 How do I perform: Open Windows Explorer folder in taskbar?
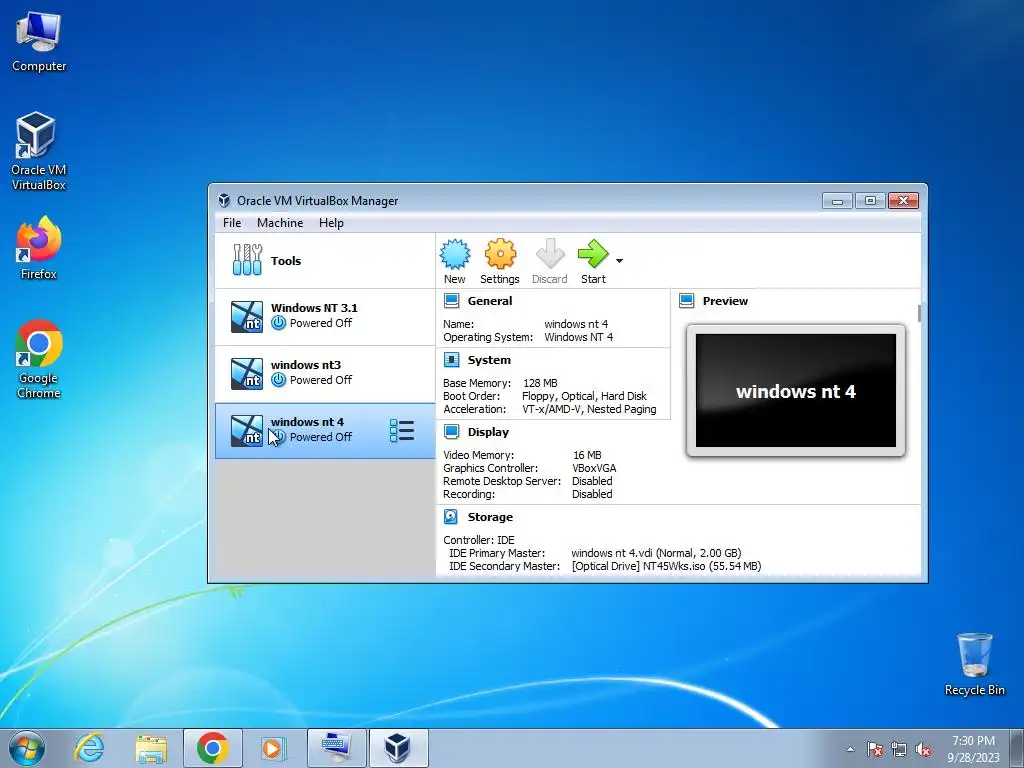pyautogui.click(x=151, y=748)
